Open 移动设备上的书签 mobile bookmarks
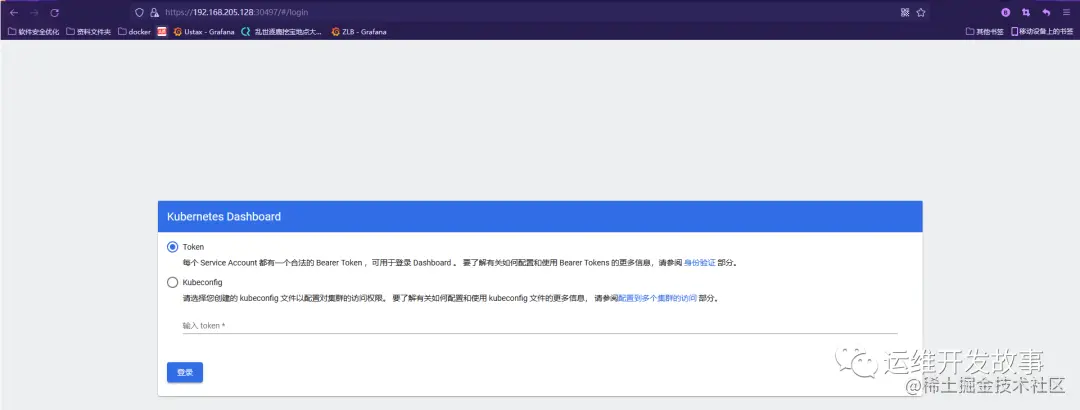 (1041, 32)
